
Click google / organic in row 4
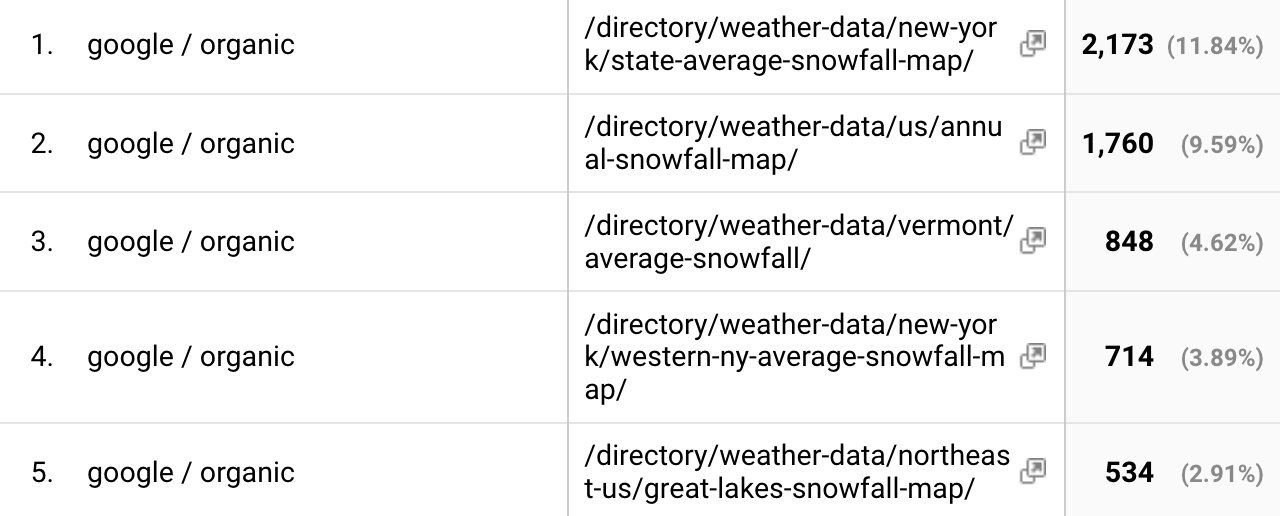point(191,357)
